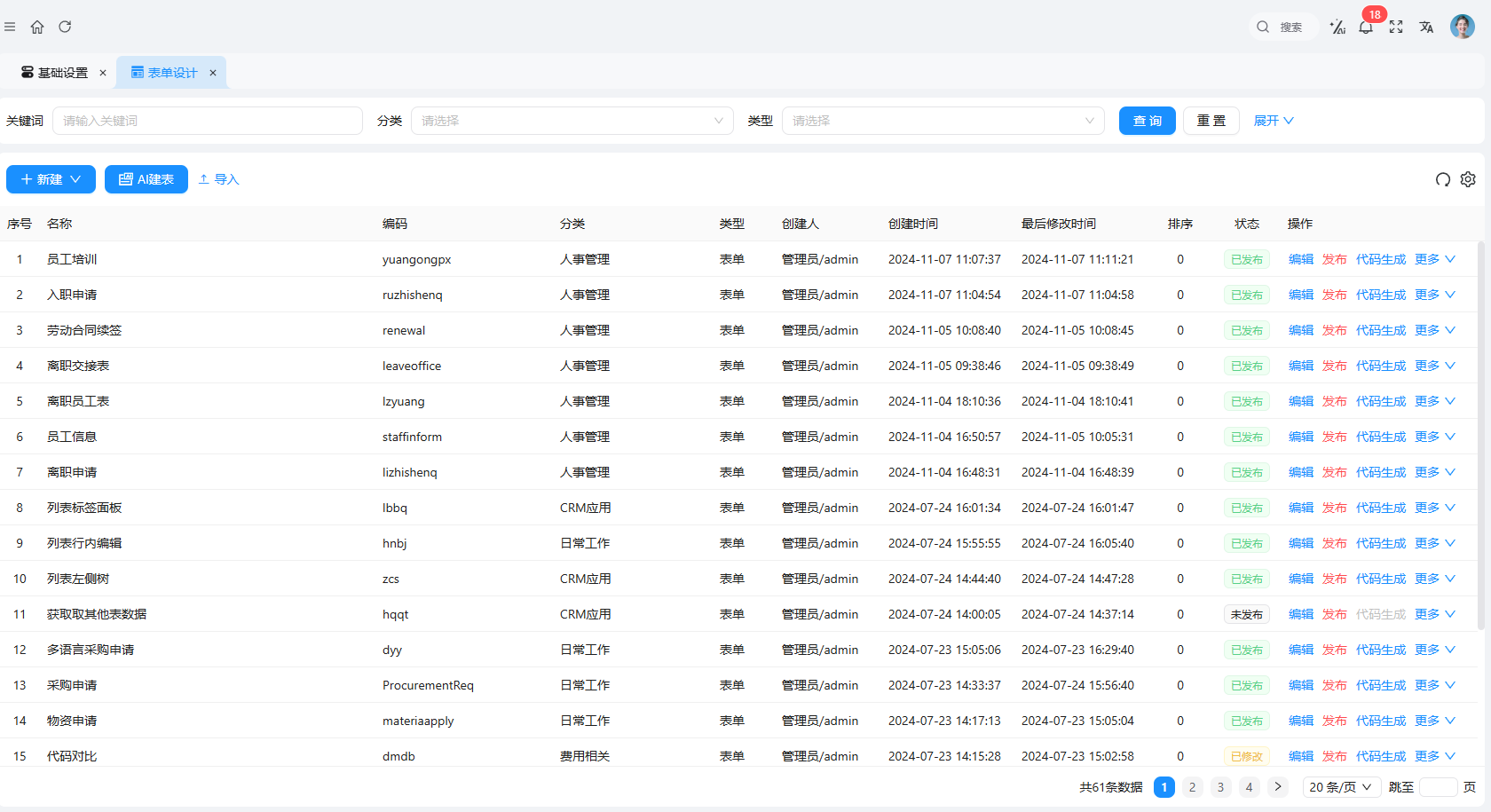Switch to the 基础设置 tab

pos(55,73)
